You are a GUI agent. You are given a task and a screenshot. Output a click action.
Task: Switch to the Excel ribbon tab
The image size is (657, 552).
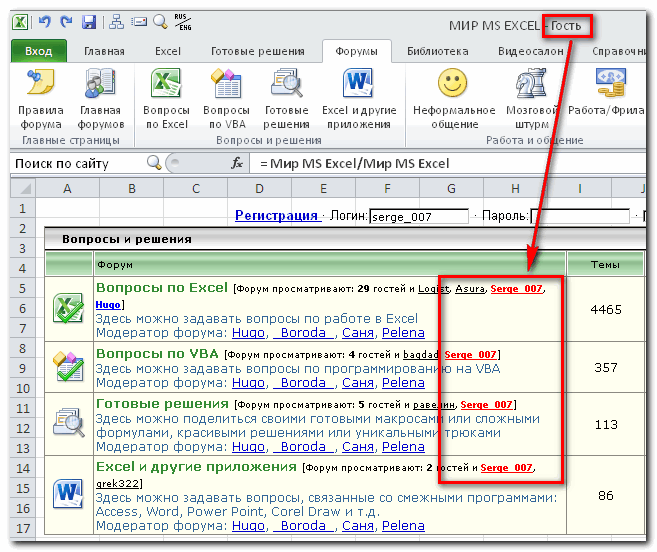pos(168,51)
